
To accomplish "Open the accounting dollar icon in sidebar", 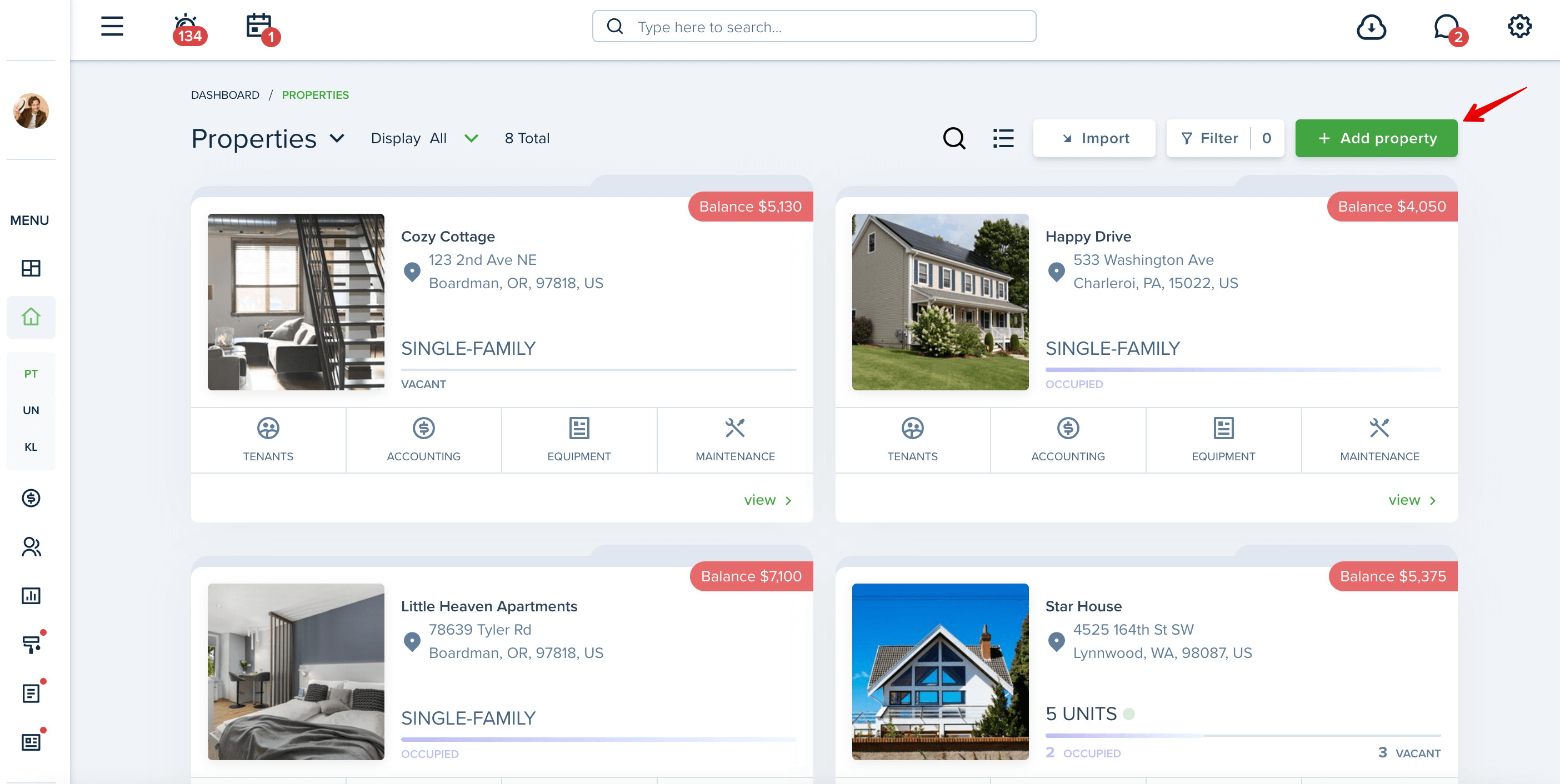I will click(x=31, y=497).
